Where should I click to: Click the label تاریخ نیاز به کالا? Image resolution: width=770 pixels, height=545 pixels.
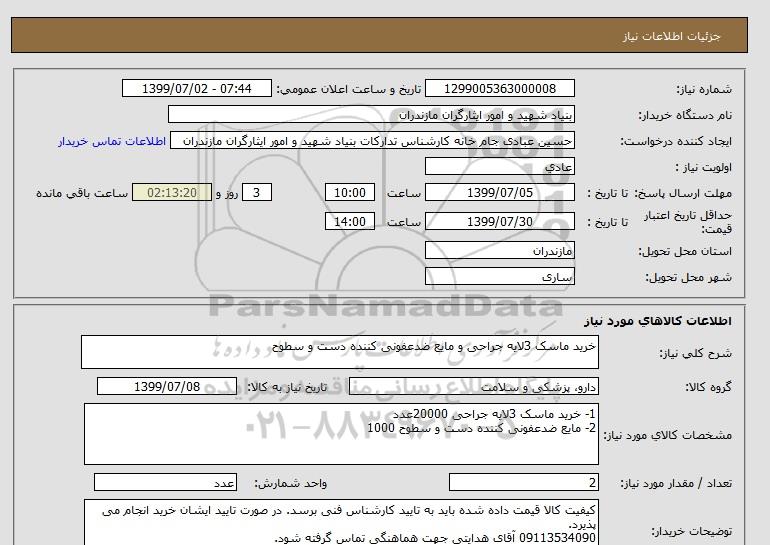point(287,387)
